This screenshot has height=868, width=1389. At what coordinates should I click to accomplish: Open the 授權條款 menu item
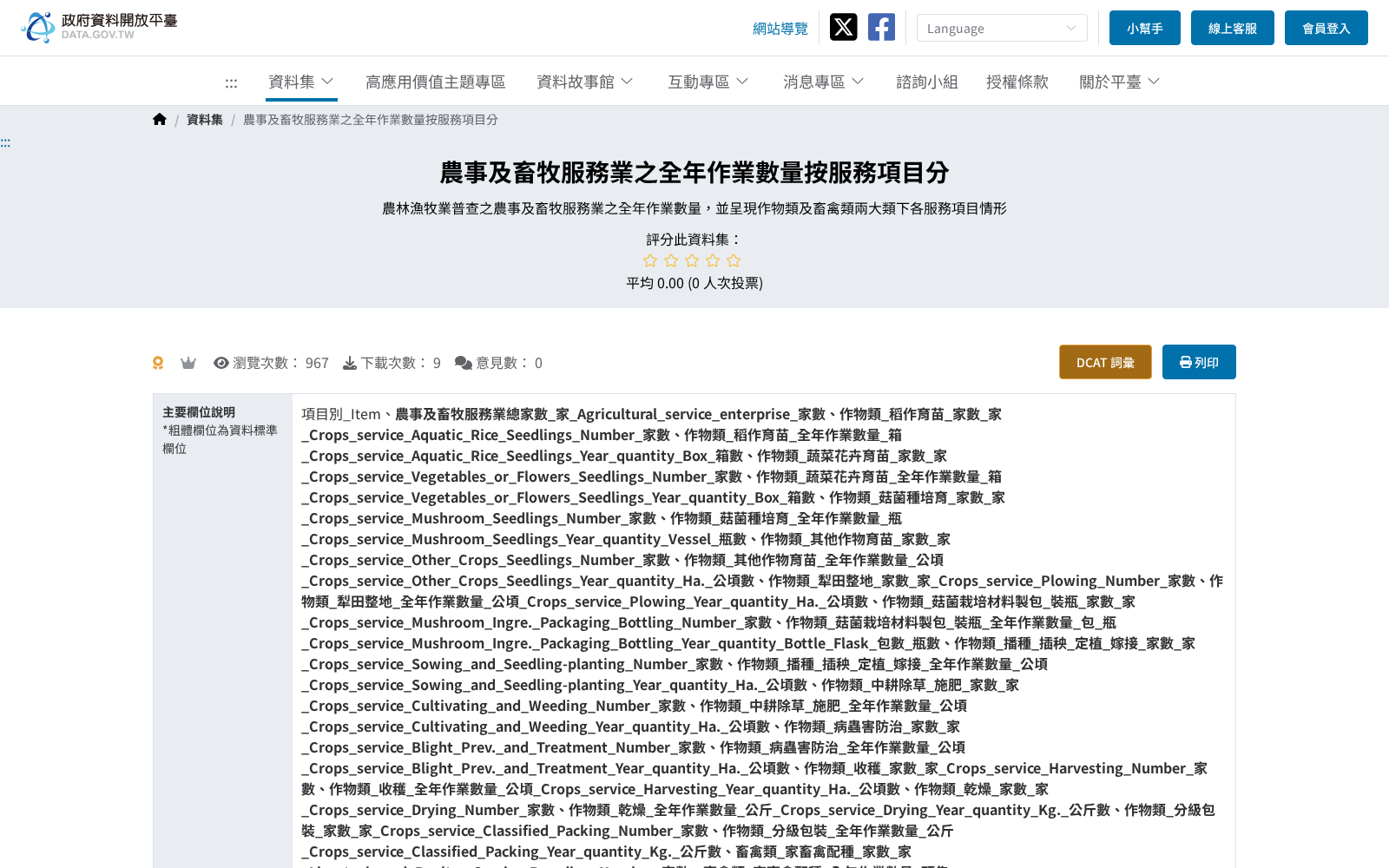1017,82
